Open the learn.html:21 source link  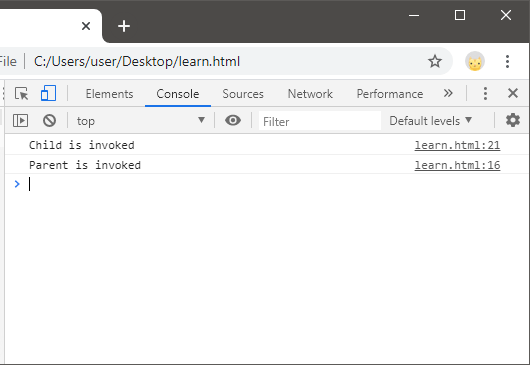[x=457, y=145]
